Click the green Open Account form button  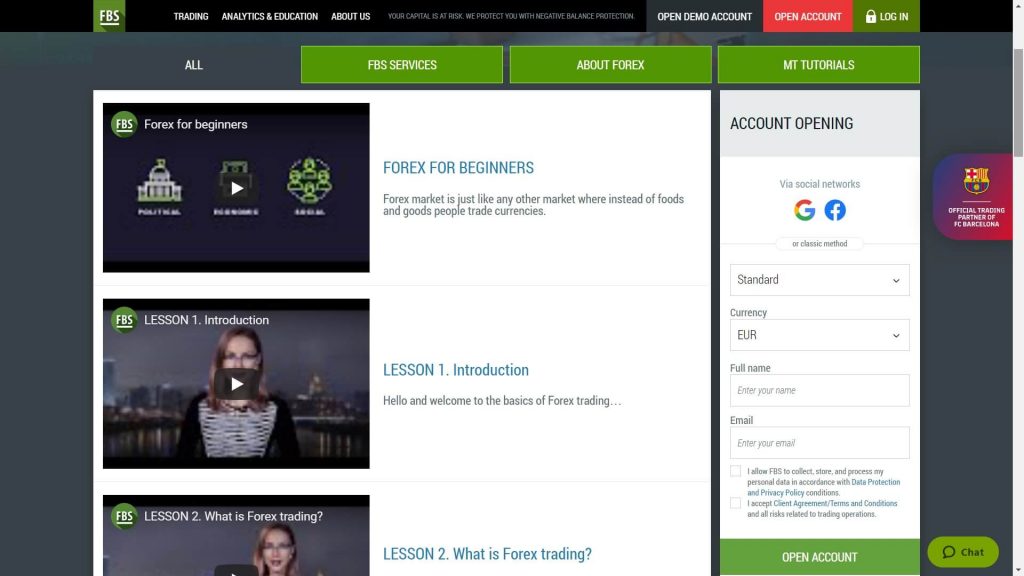819,557
